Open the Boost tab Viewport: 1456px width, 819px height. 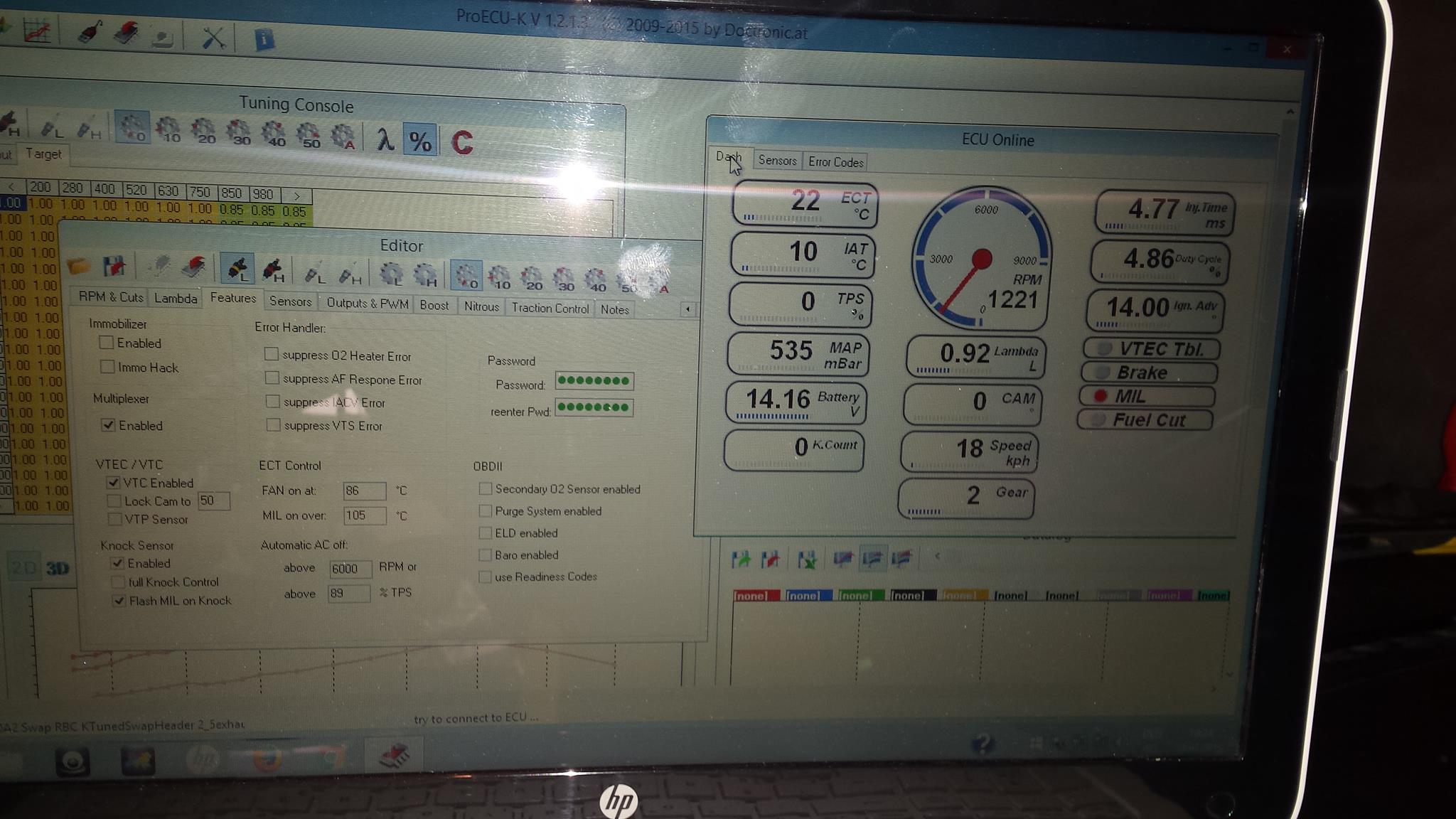click(x=434, y=305)
